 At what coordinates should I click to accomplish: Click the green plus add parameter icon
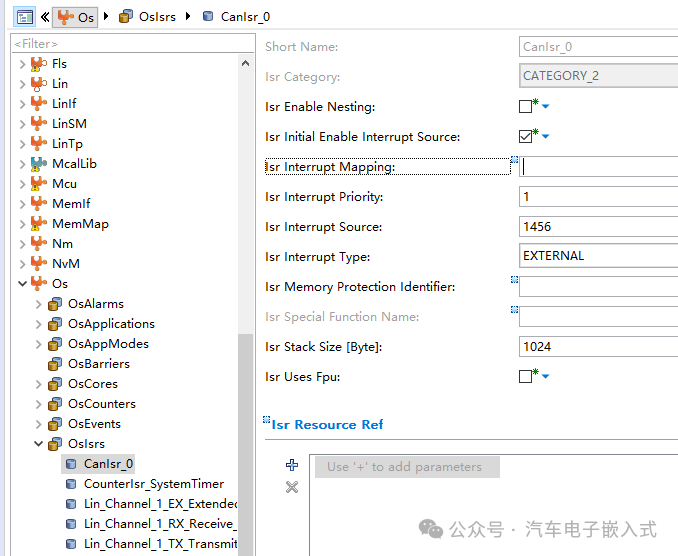292,465
